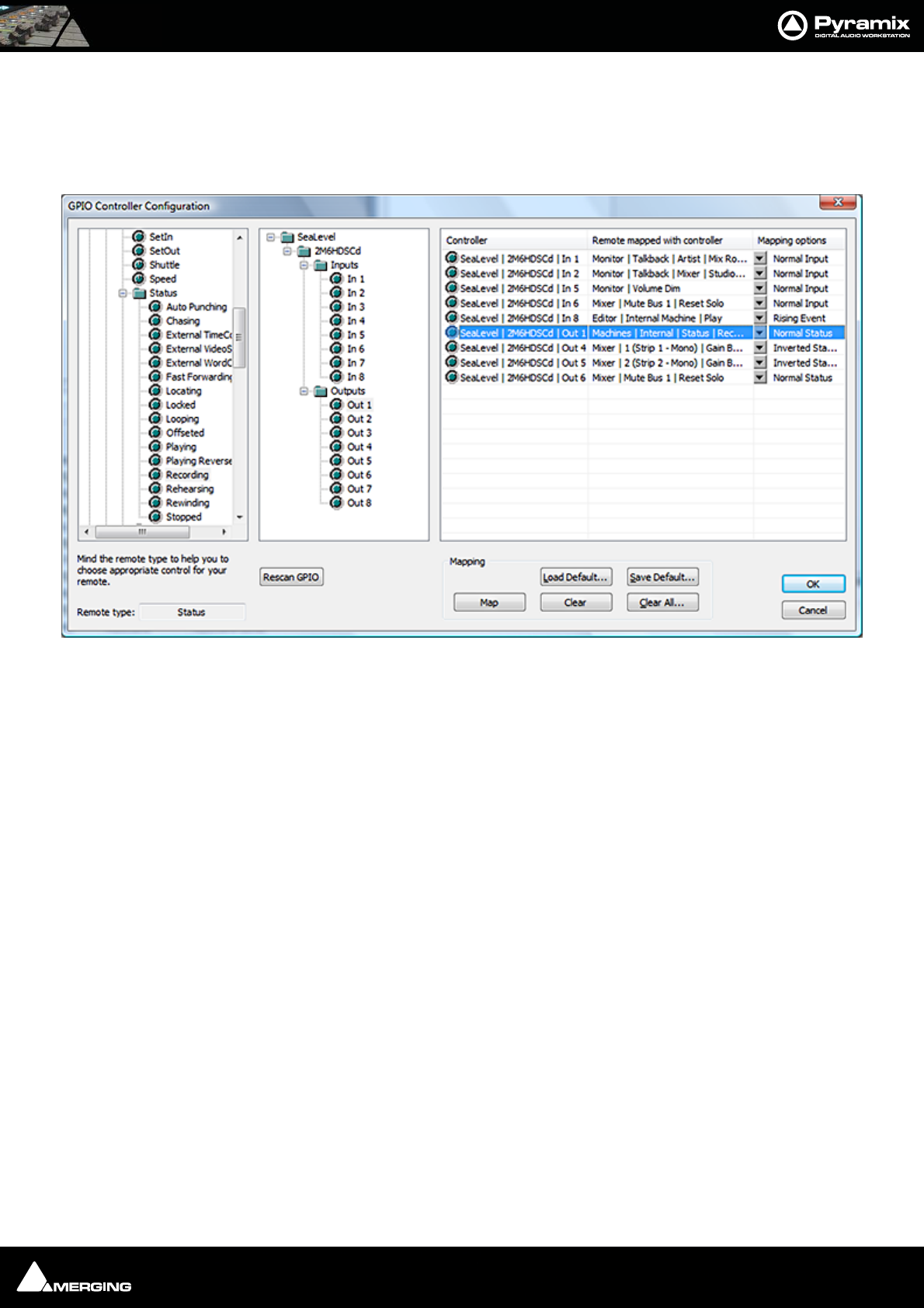Click the 'Rising Event' mapping option
Screen dimensions: 924x1308
pos(799,318)
